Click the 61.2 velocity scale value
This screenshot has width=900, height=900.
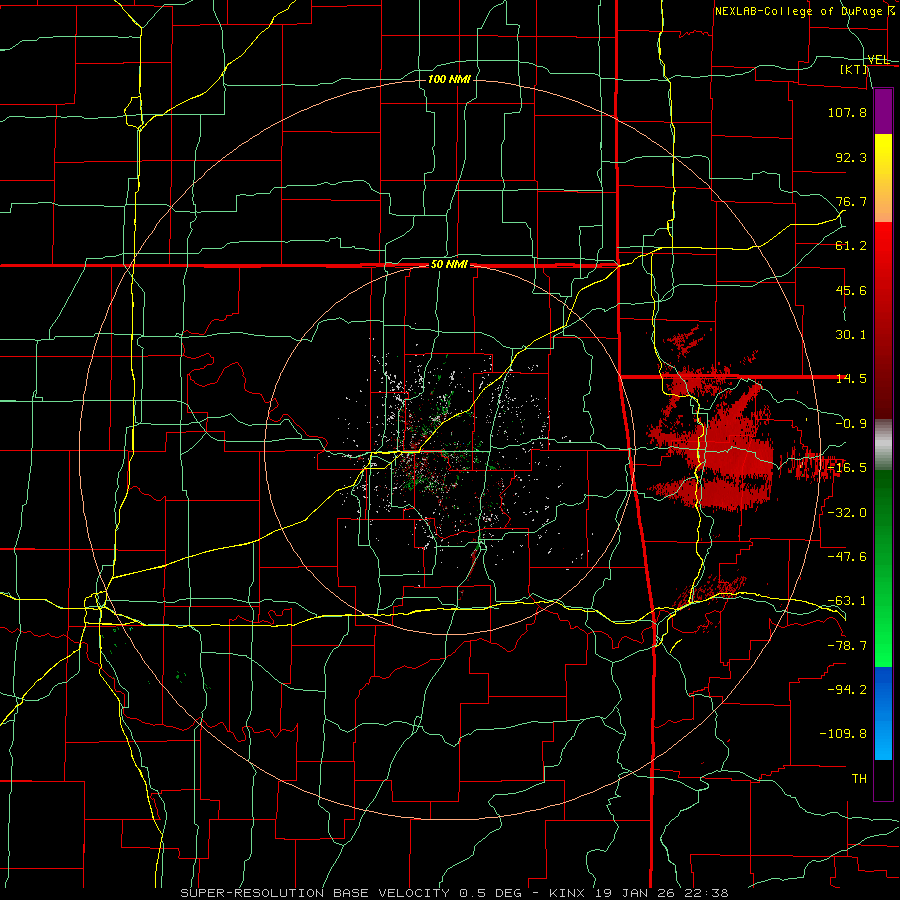click(x=851, y=246)
